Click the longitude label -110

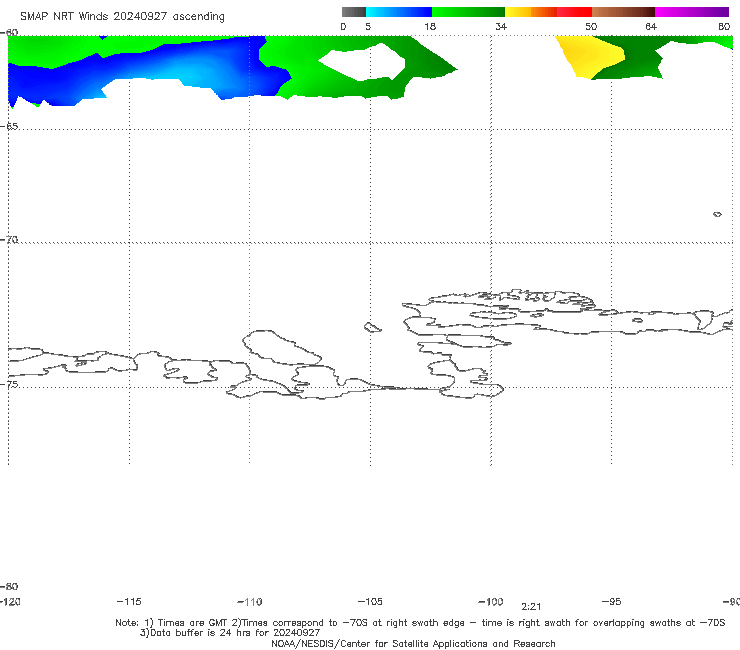click(250, 602)
